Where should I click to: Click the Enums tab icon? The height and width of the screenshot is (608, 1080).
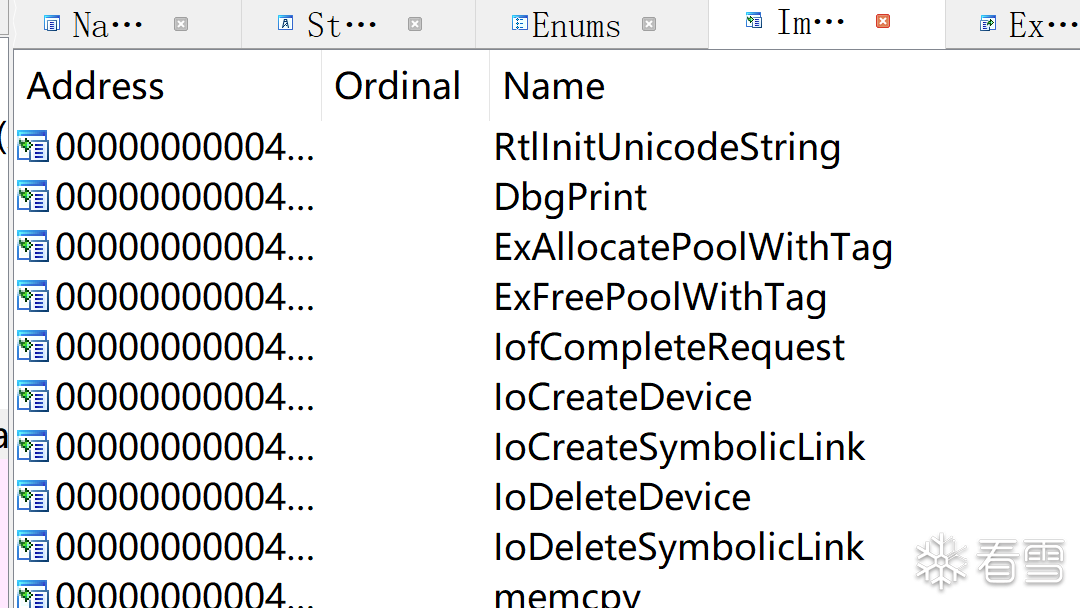519,24
